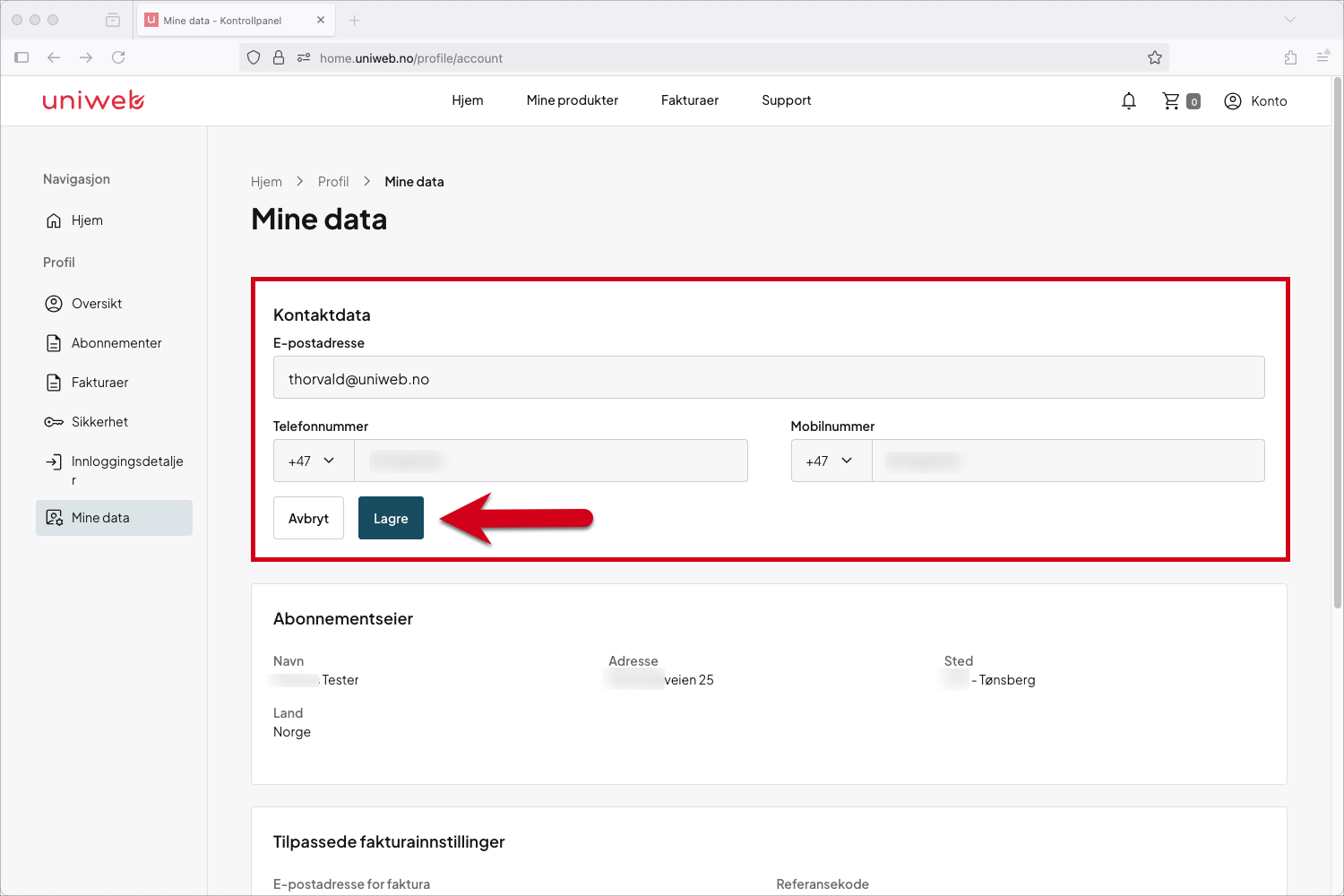Click the Sikkerhet key icon
This screenshot has height=896, width=1344.
54,422
